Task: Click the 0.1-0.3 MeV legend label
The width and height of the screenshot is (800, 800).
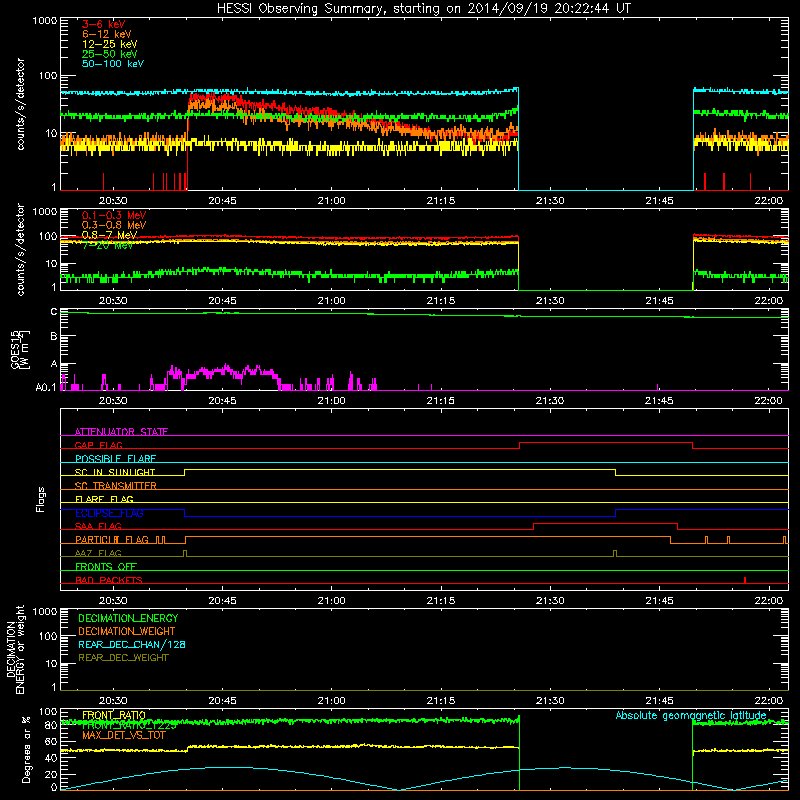Action: point(114,215)
